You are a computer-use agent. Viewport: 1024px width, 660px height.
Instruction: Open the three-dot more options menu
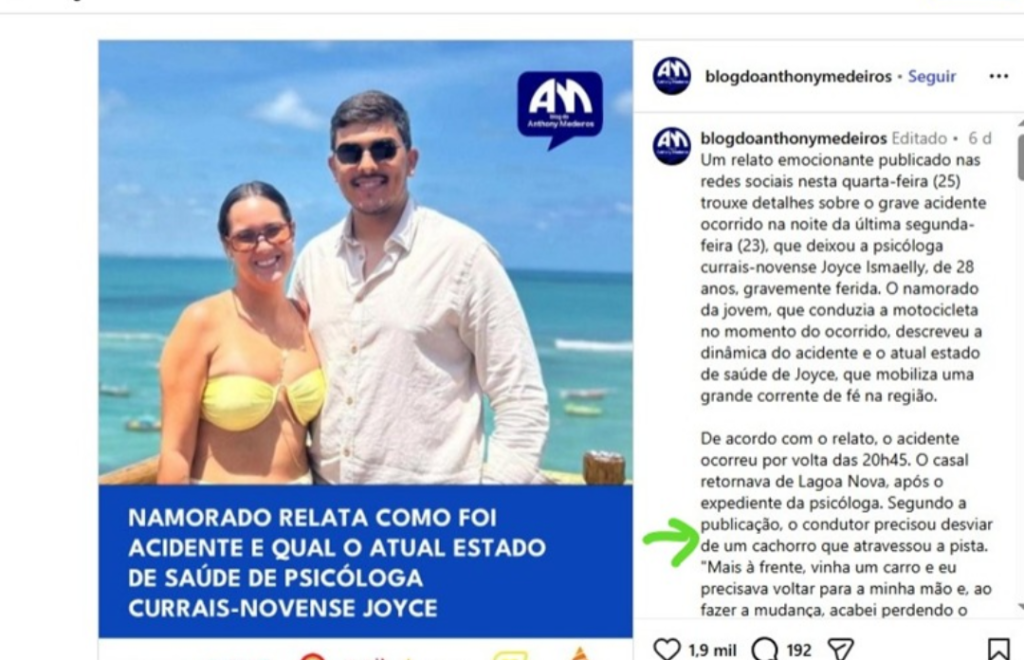click(x=999, y=76)
